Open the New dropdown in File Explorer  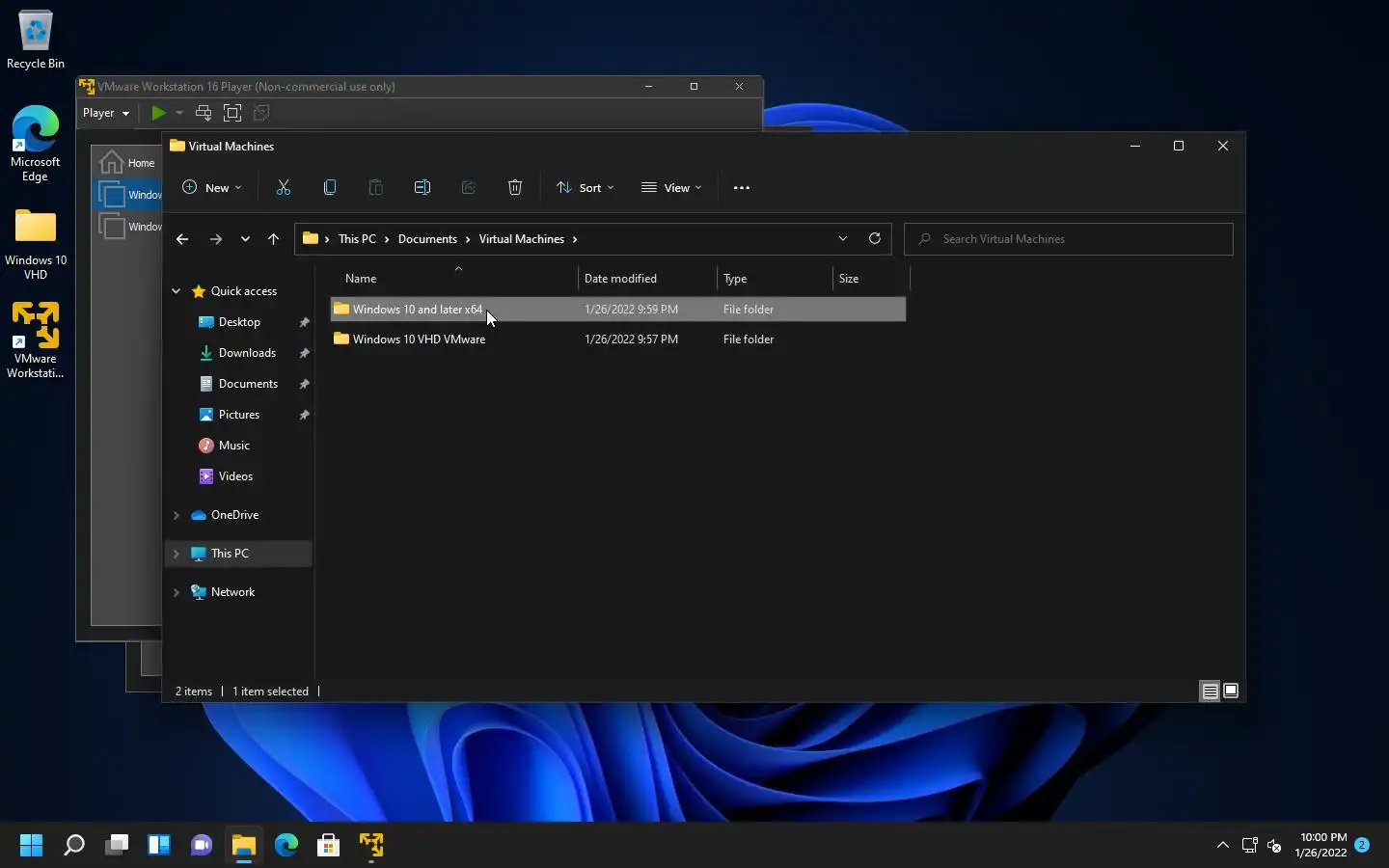tap(212, 188)
